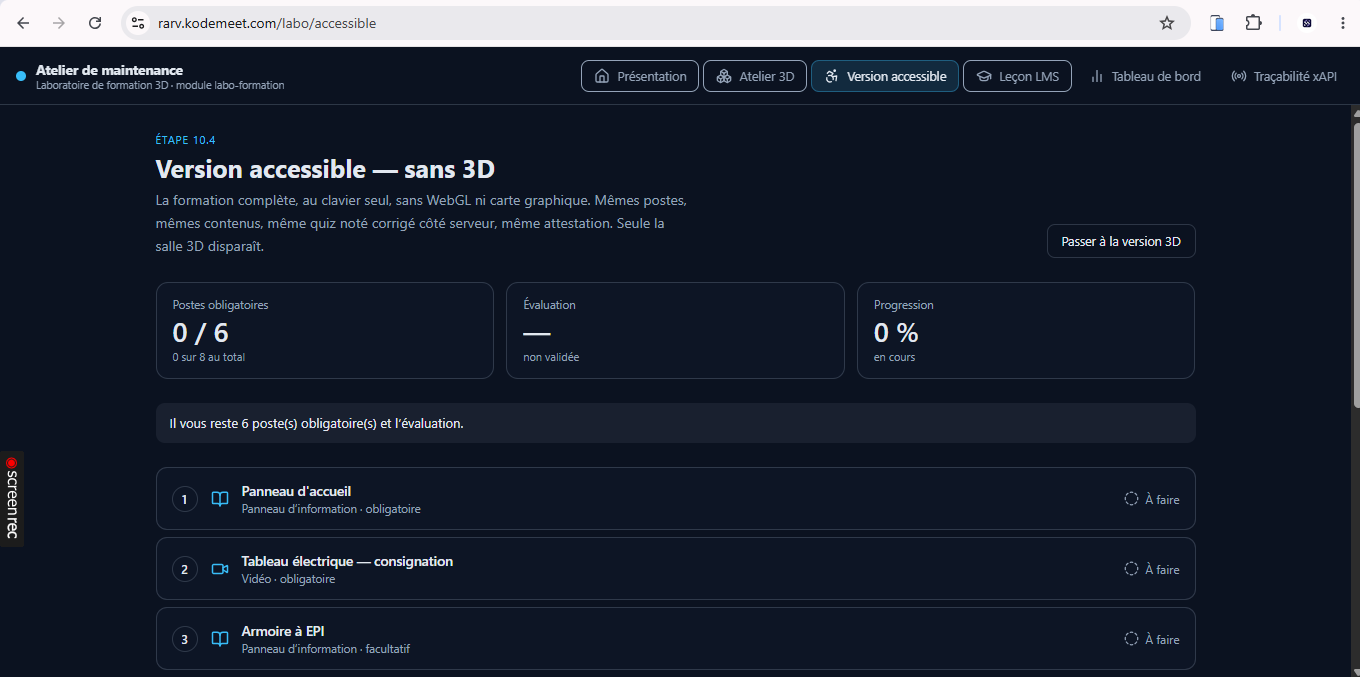Open the Tableau de bord tab
1360x677 pixels.
pos(1145,76)
